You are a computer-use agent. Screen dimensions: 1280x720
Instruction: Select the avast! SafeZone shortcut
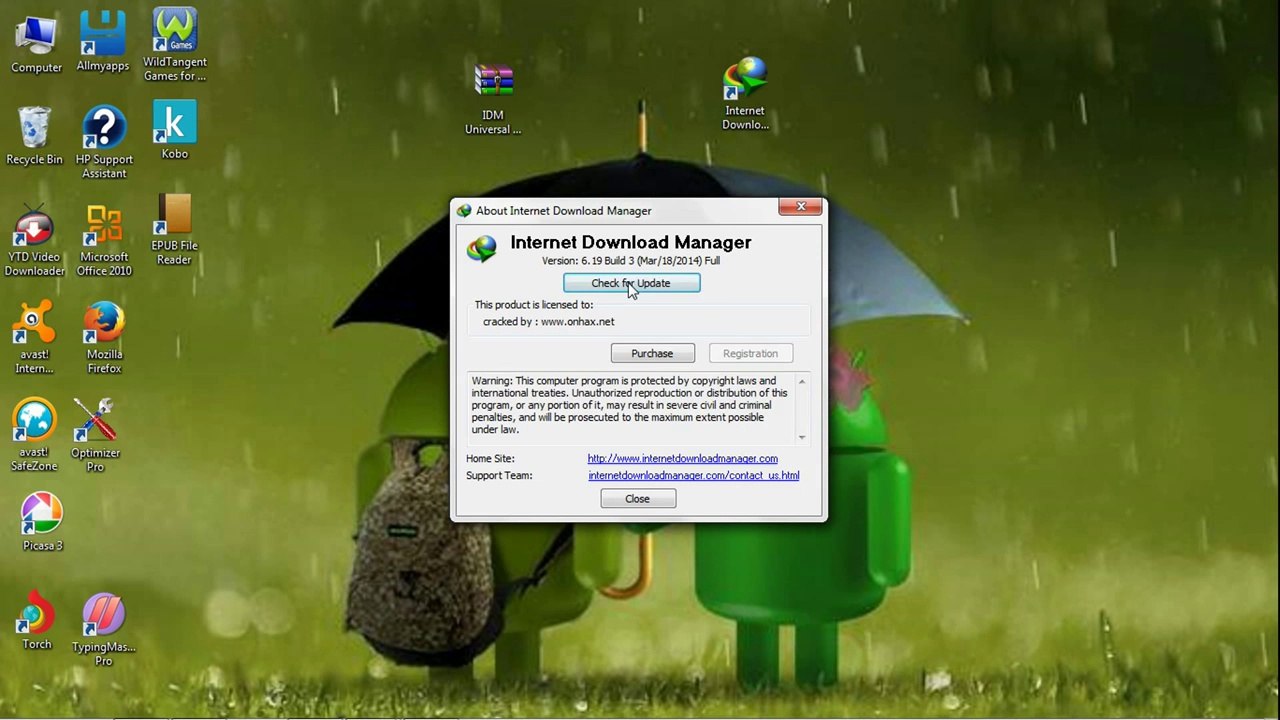(34, 436)
